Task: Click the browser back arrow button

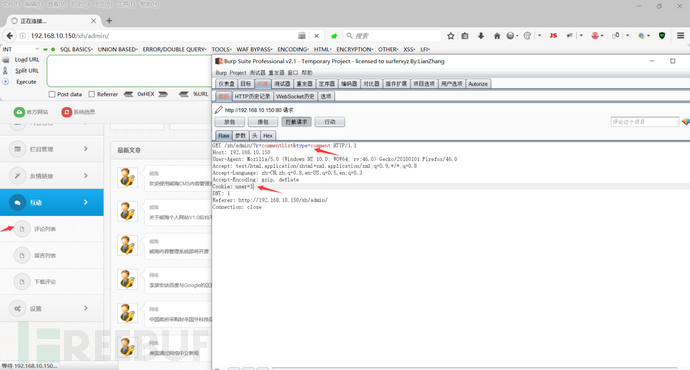Action: pyautogui.click(x=9, y=36)
